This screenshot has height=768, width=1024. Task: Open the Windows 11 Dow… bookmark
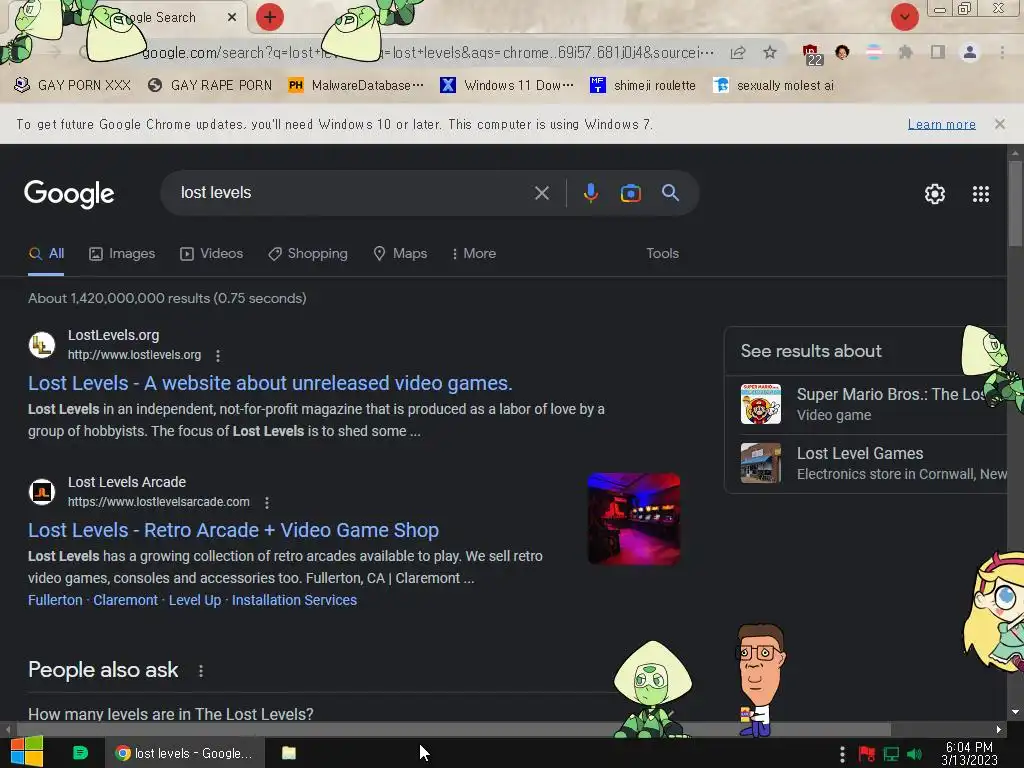pyautogui.click(x=507, y=86)
